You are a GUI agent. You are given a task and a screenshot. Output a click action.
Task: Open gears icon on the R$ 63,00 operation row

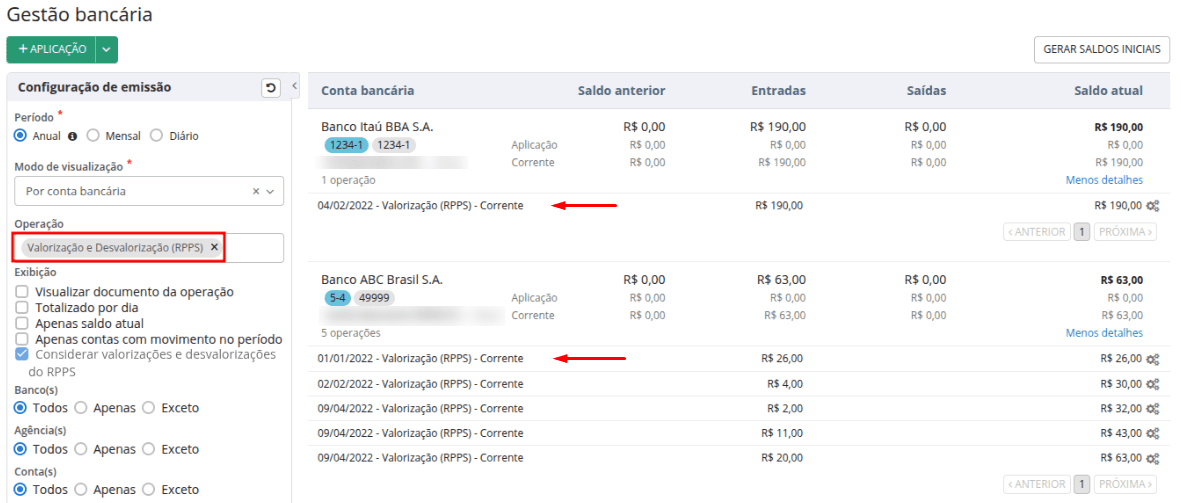[1152, 459]
